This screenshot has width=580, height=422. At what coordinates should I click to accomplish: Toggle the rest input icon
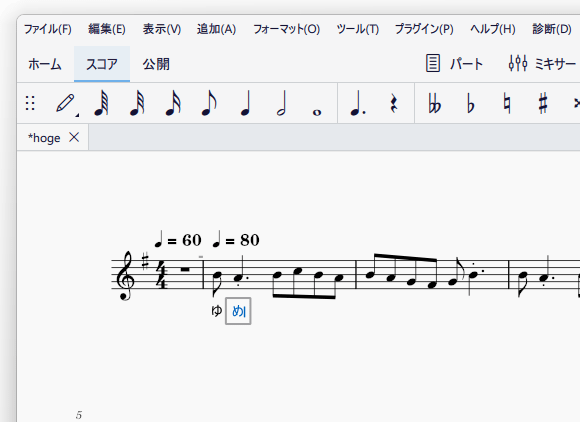point(394,103)
